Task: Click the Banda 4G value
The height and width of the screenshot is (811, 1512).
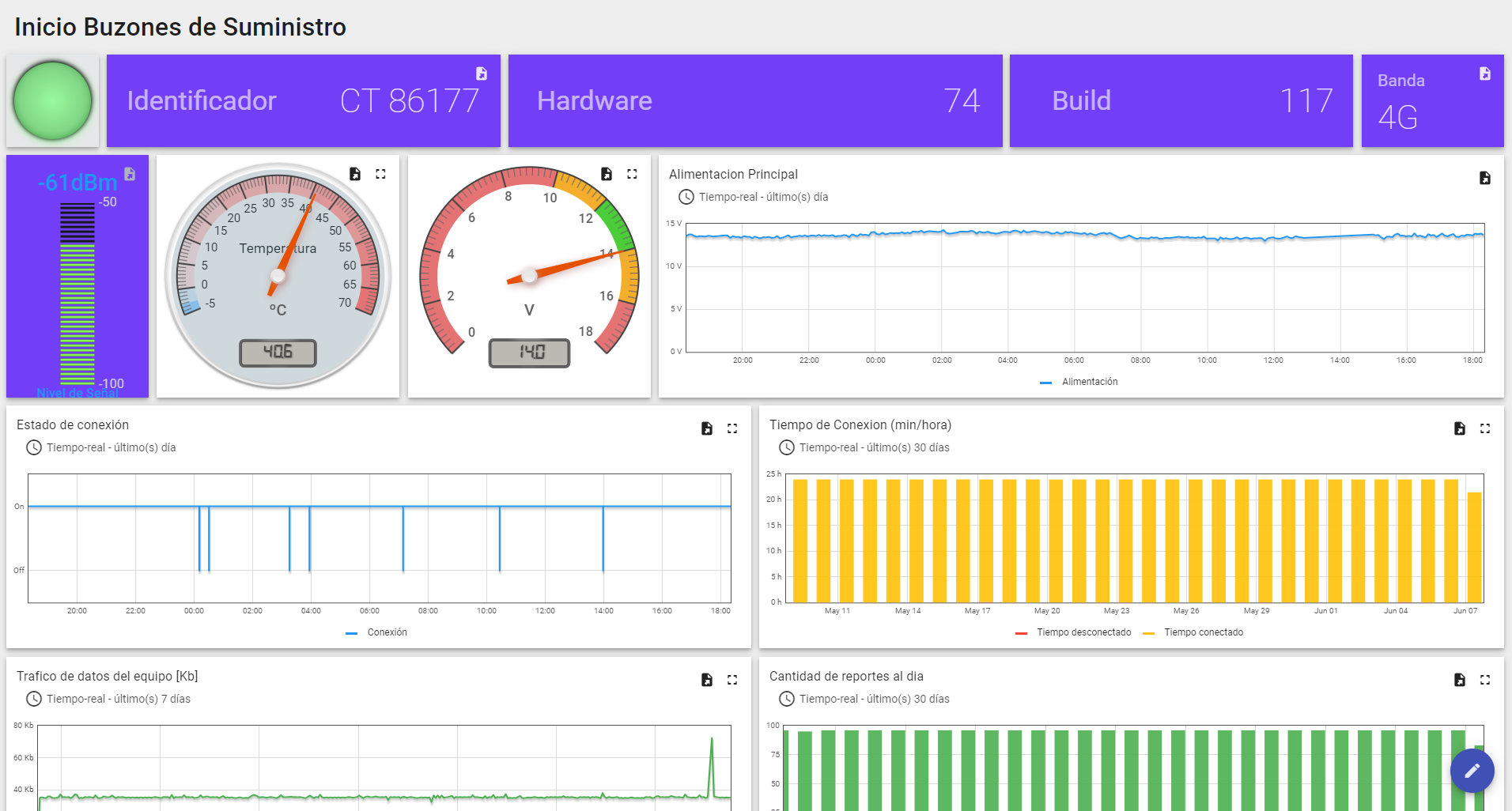Action: (1397, 118)
